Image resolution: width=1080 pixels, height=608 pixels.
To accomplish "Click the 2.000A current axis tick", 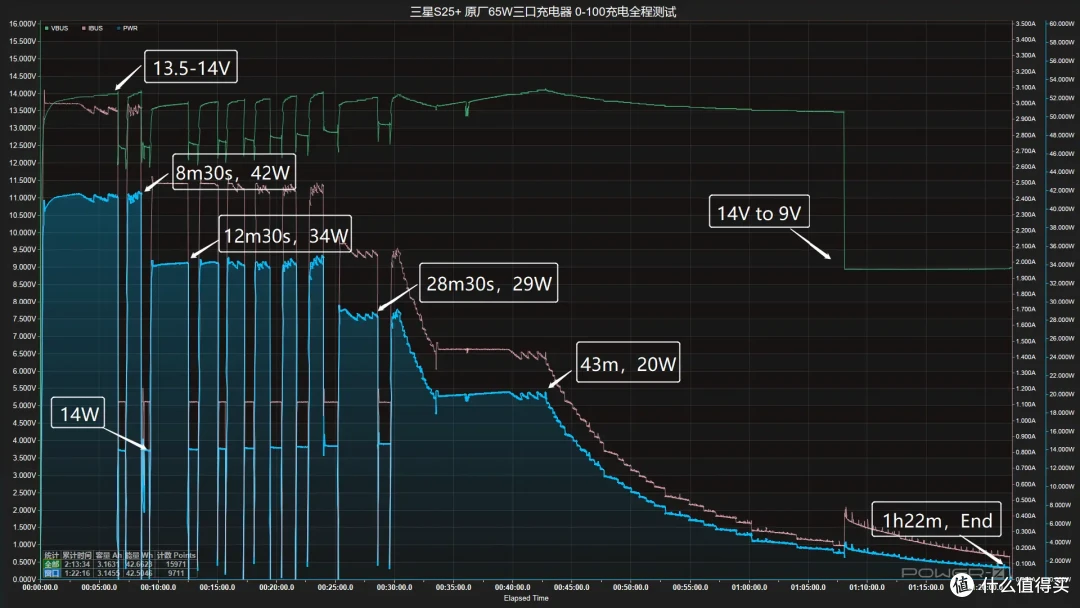I will point(1026,262).
